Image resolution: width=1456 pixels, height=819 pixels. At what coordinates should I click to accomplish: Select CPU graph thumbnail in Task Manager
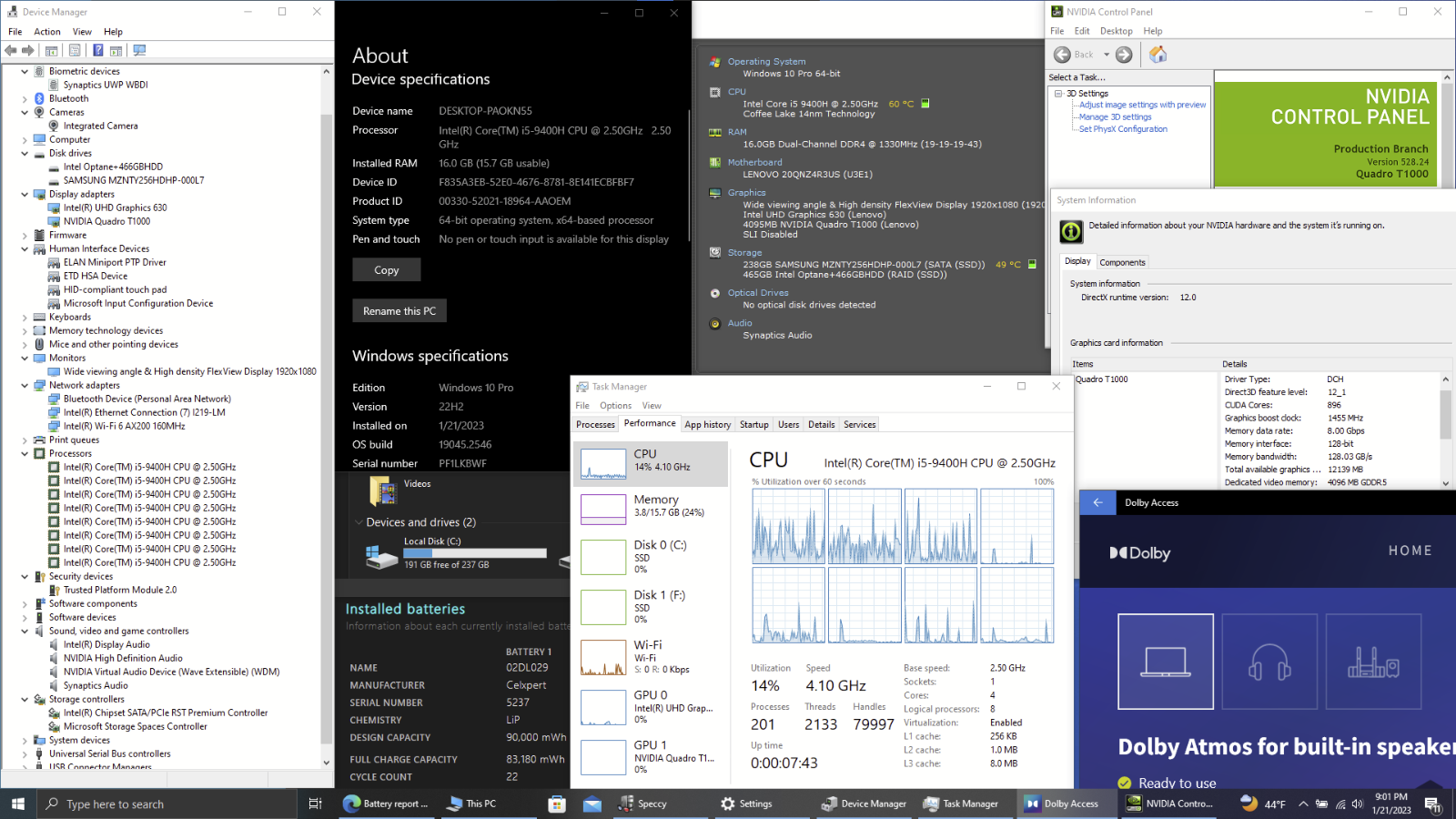coord(603,464)
